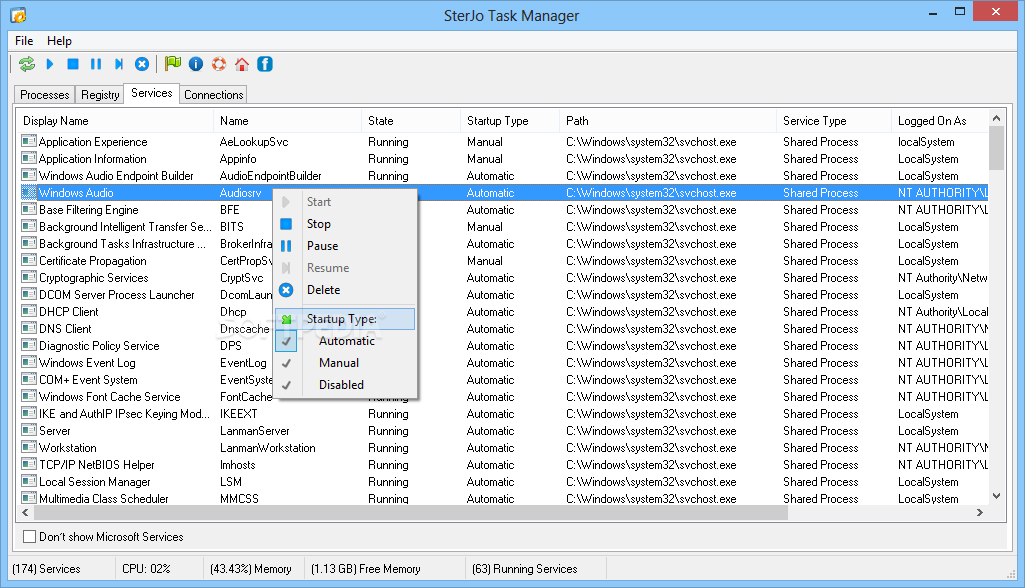Switch to the Registry tab
Viewport: 1025px width, 588px height.
[x=100, y=95]
